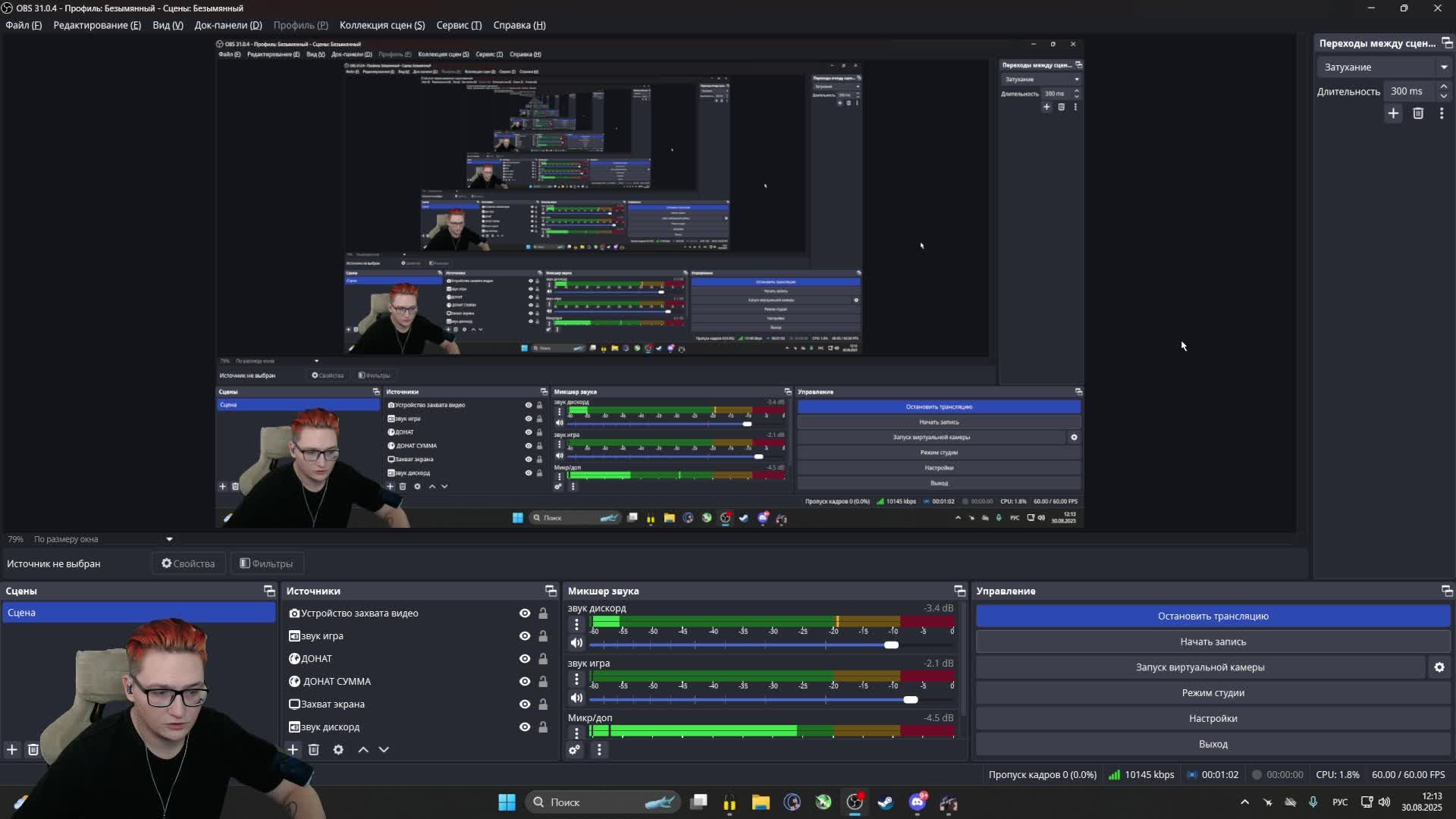Open the Док-панели menu
Viewport: 1456px width, 819px height.
pyautogui.click(x=227, y=25)
